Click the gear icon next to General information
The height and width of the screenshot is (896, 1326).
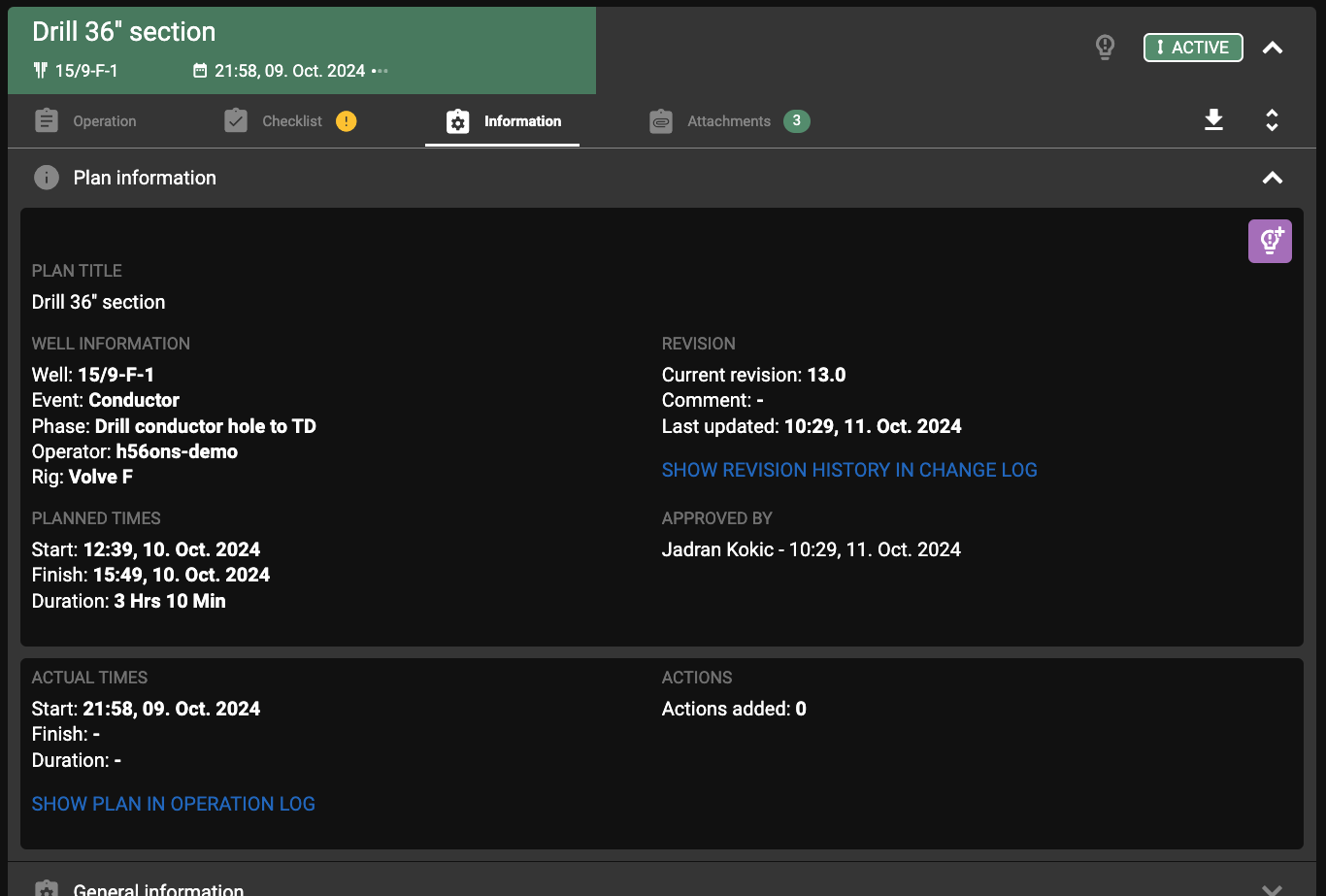pyautogui.click(x=46, y=886)
